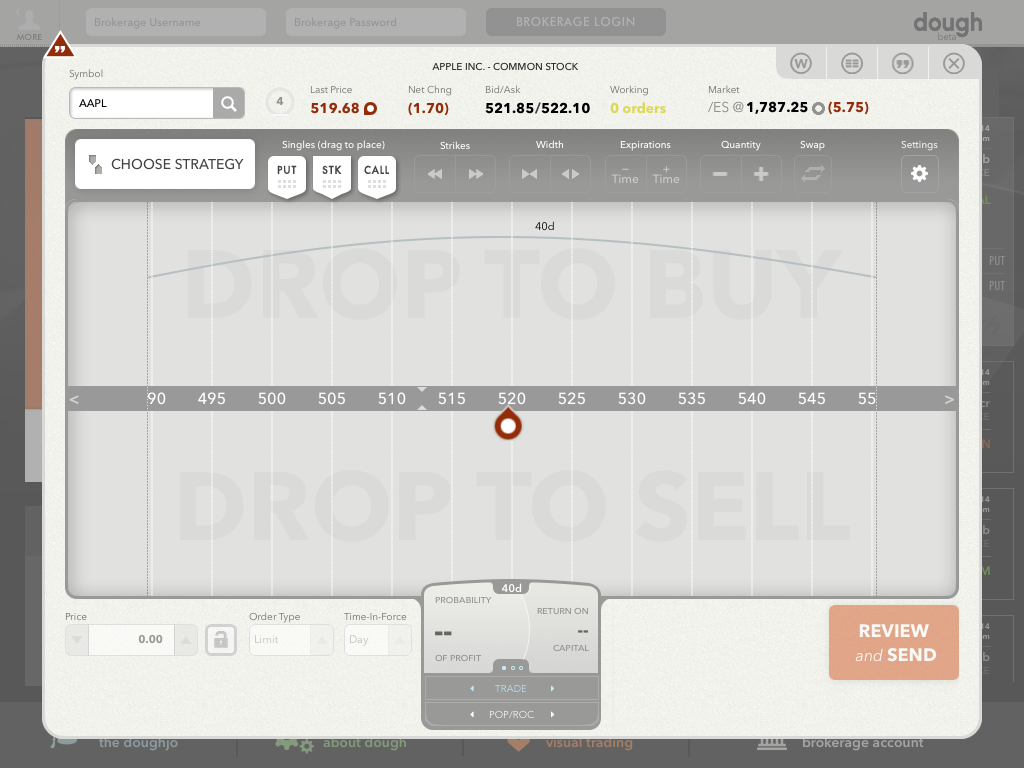
Task: Open the quotes speech-mark icon
Action: [903, 63]
